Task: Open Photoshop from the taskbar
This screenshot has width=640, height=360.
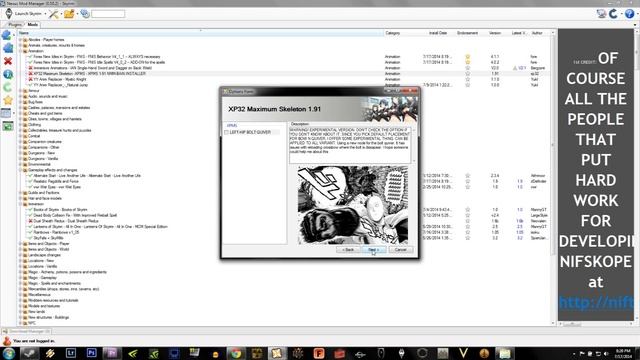Action: (x=91, y=353)
